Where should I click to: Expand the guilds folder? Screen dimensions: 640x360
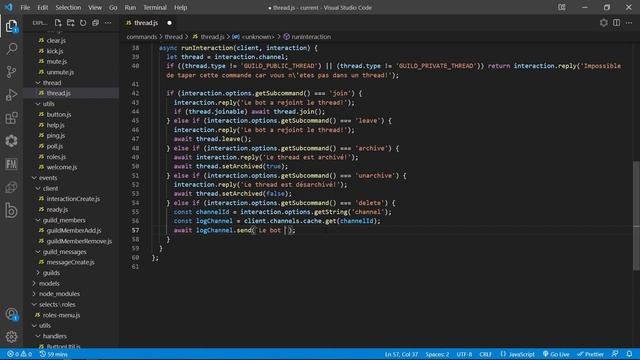(x=51, y=273)
